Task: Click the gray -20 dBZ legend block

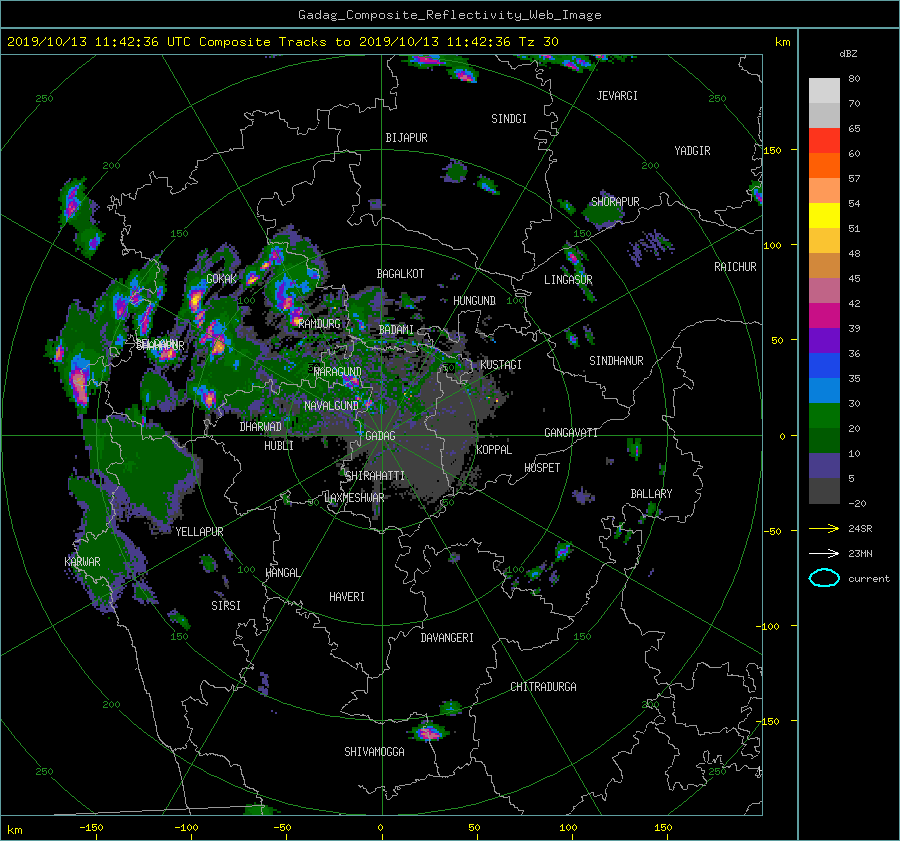Action: (x=824, y=491)
